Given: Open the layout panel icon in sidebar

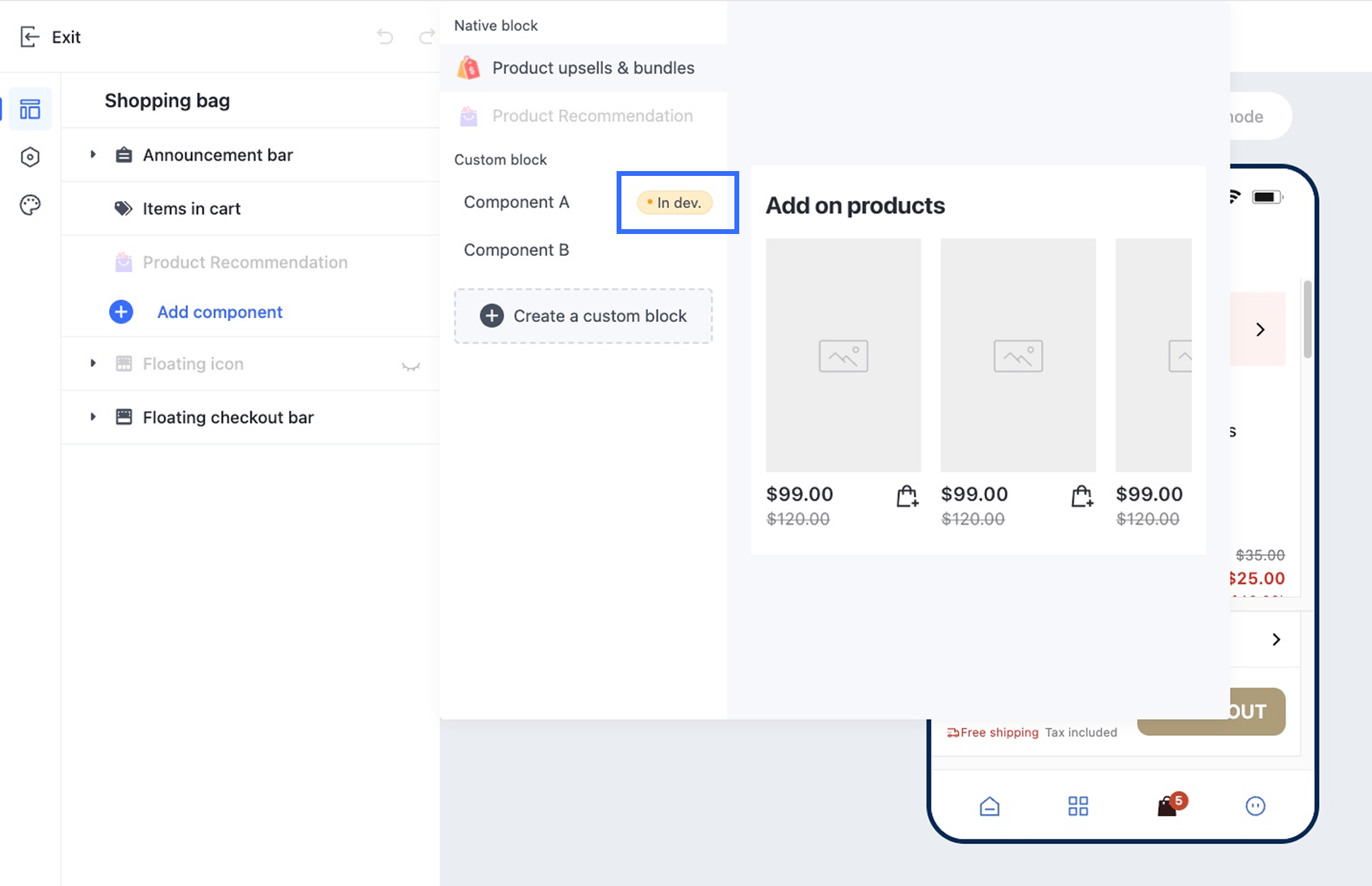Looking at the screenshot, I should pos(30,109).
